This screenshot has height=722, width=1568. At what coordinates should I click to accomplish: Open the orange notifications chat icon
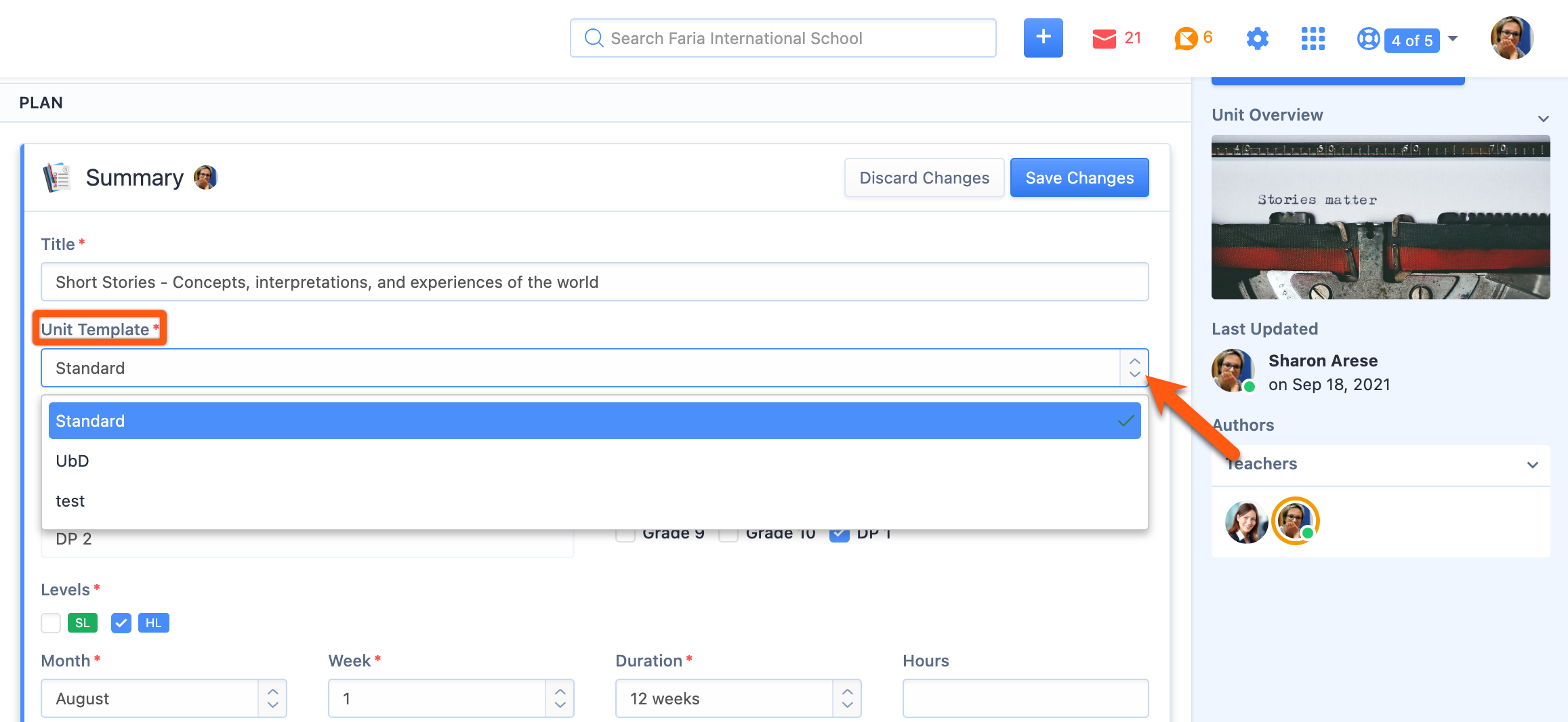point(1185,39)
